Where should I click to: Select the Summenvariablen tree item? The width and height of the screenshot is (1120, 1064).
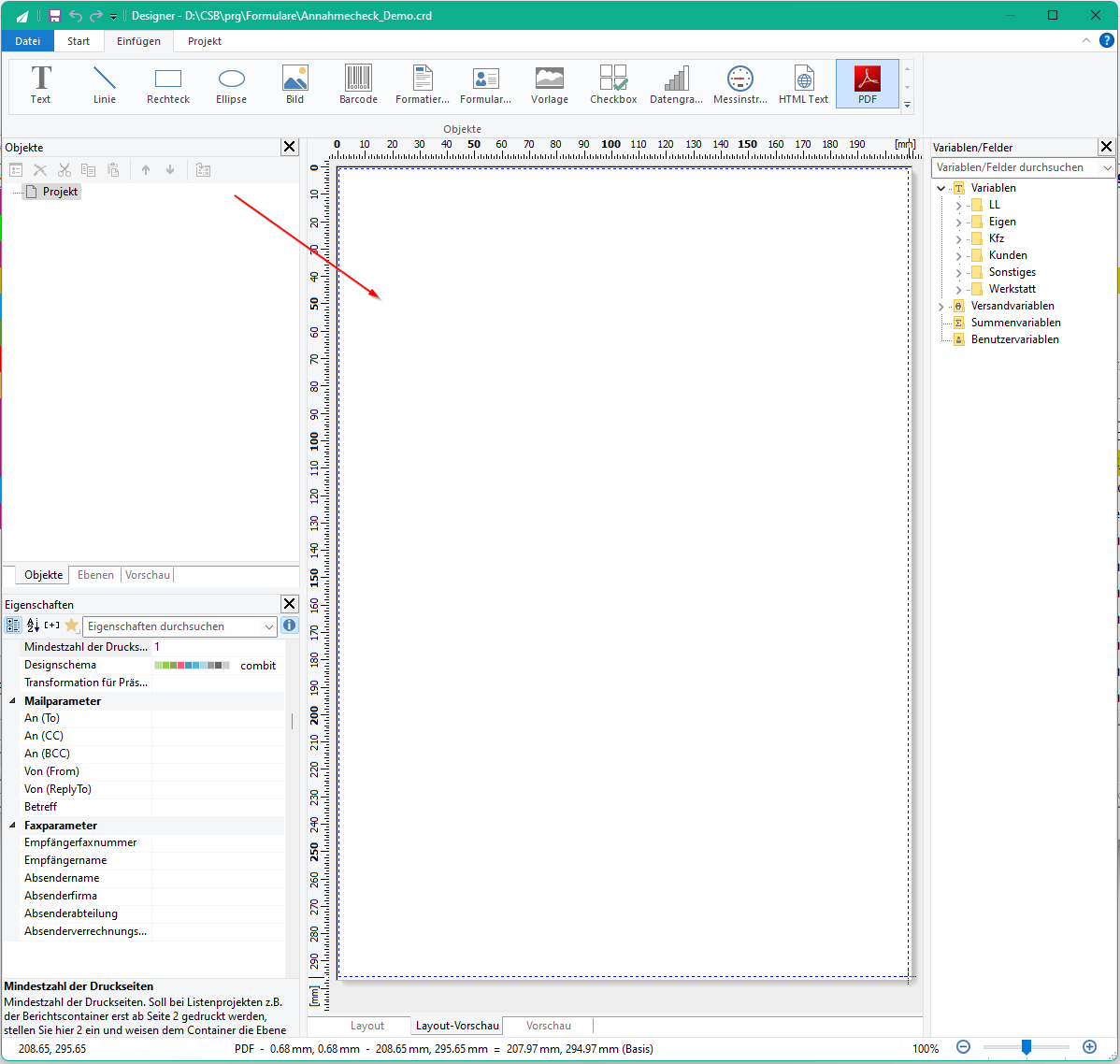point(1015,323)
